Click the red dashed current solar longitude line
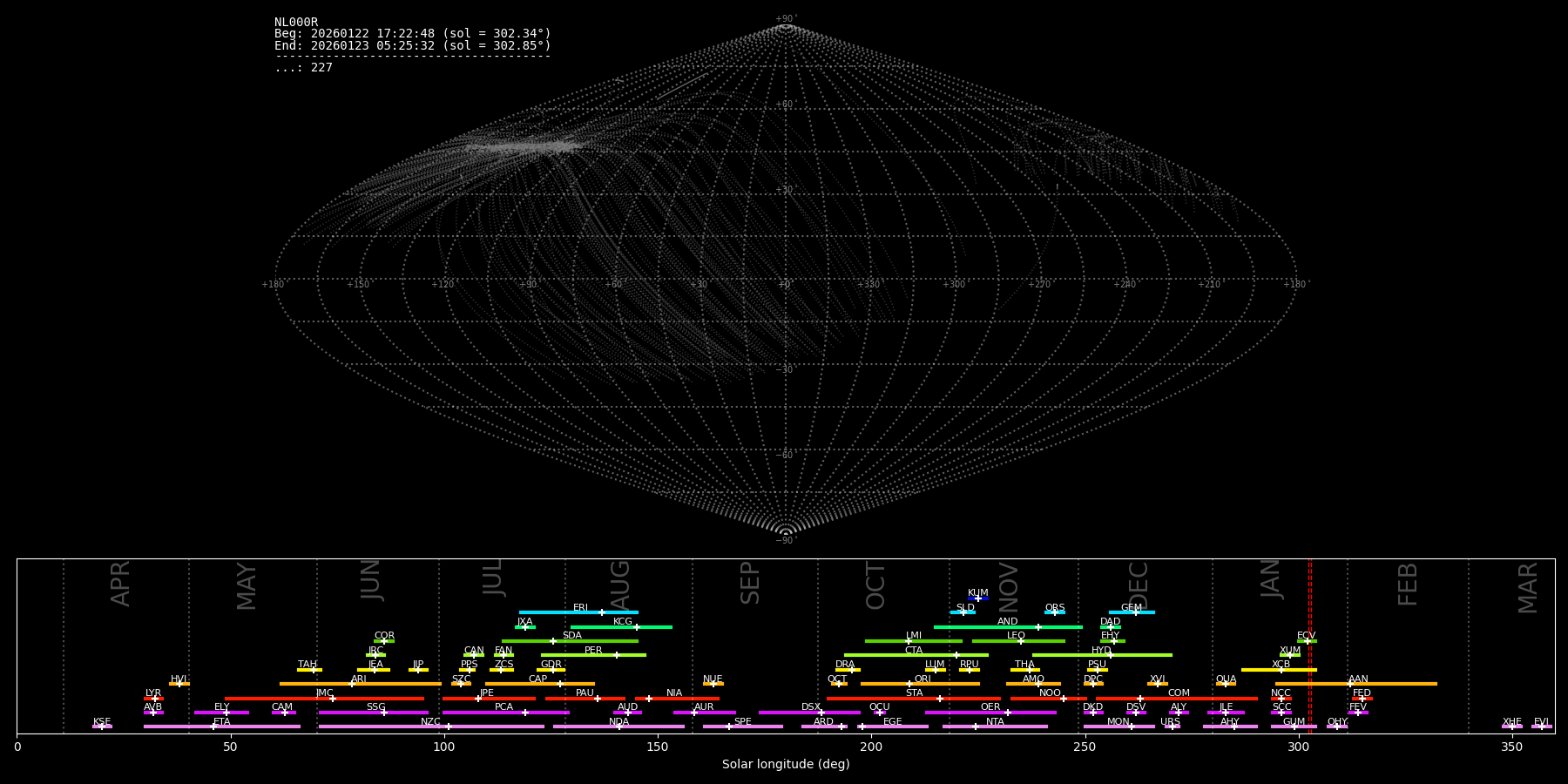The height and width of the screenshot is (784, 1568). (x=1309, y=645)
